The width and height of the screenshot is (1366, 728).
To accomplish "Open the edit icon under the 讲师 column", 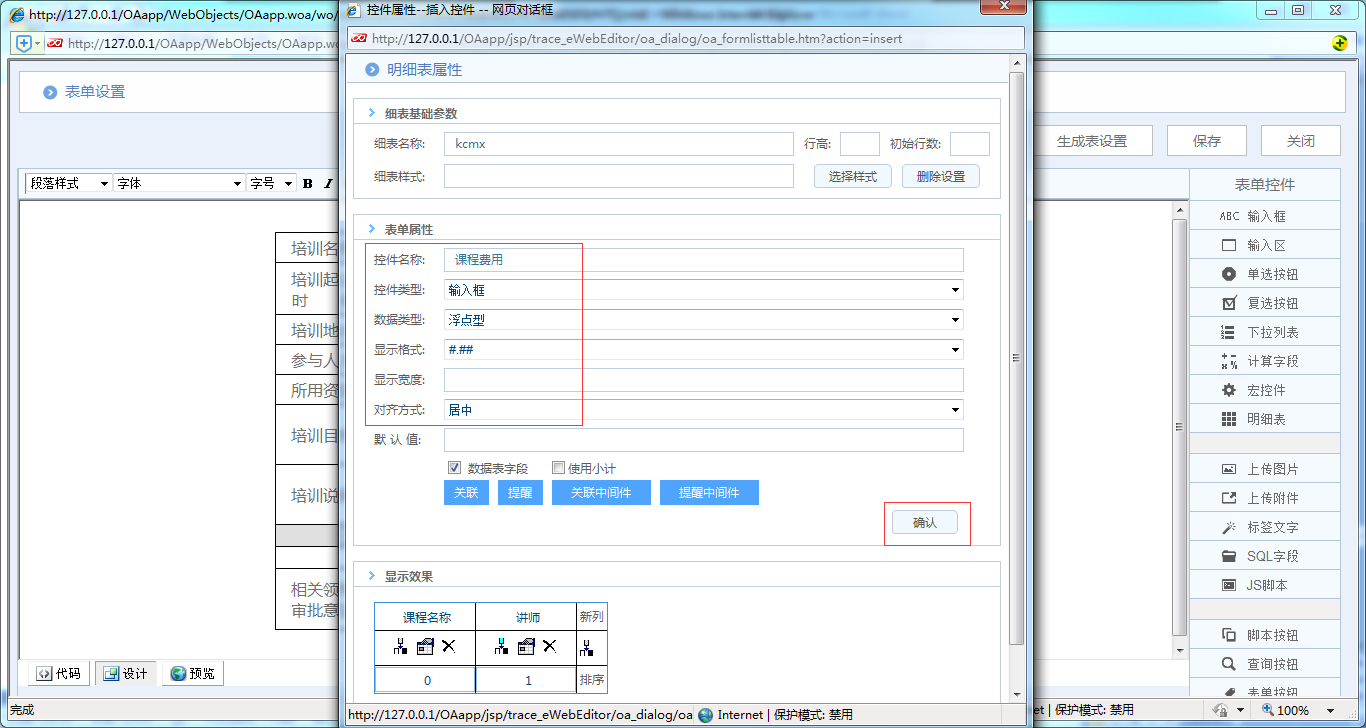I will click(525, 647).
